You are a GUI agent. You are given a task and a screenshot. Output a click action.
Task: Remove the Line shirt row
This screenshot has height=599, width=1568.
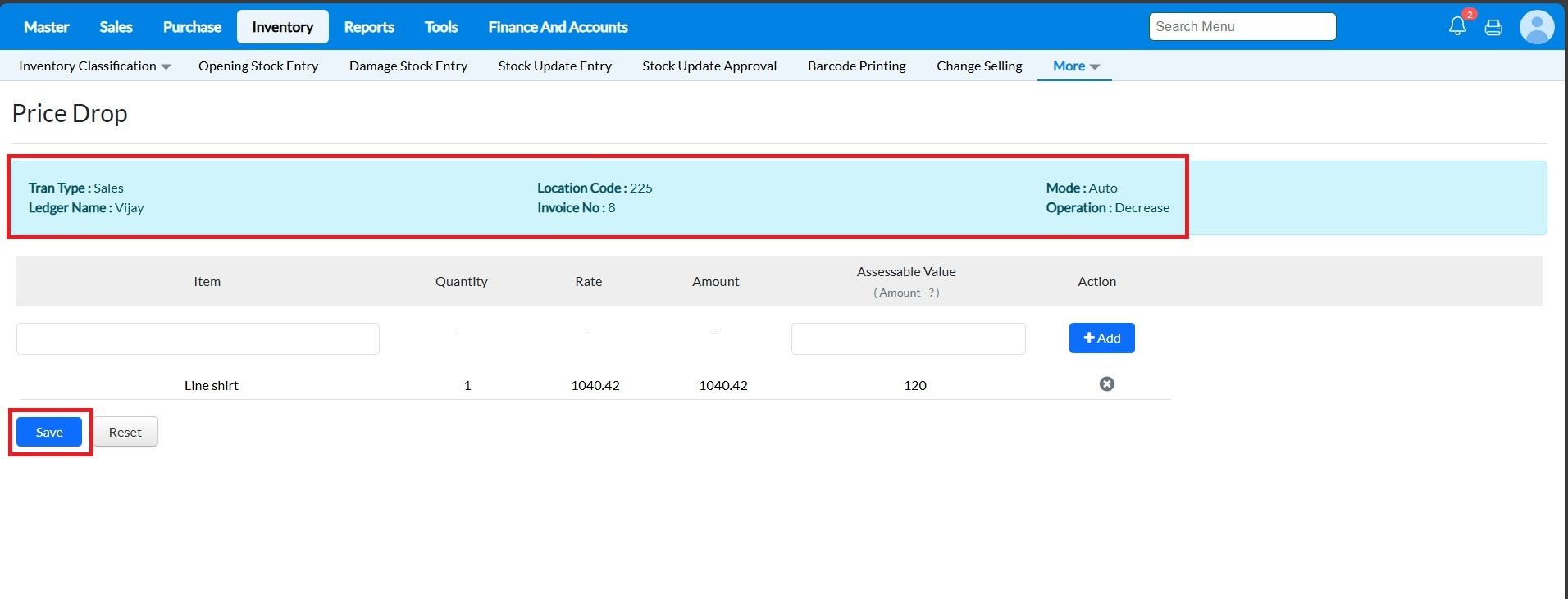tap(1106, 384)
